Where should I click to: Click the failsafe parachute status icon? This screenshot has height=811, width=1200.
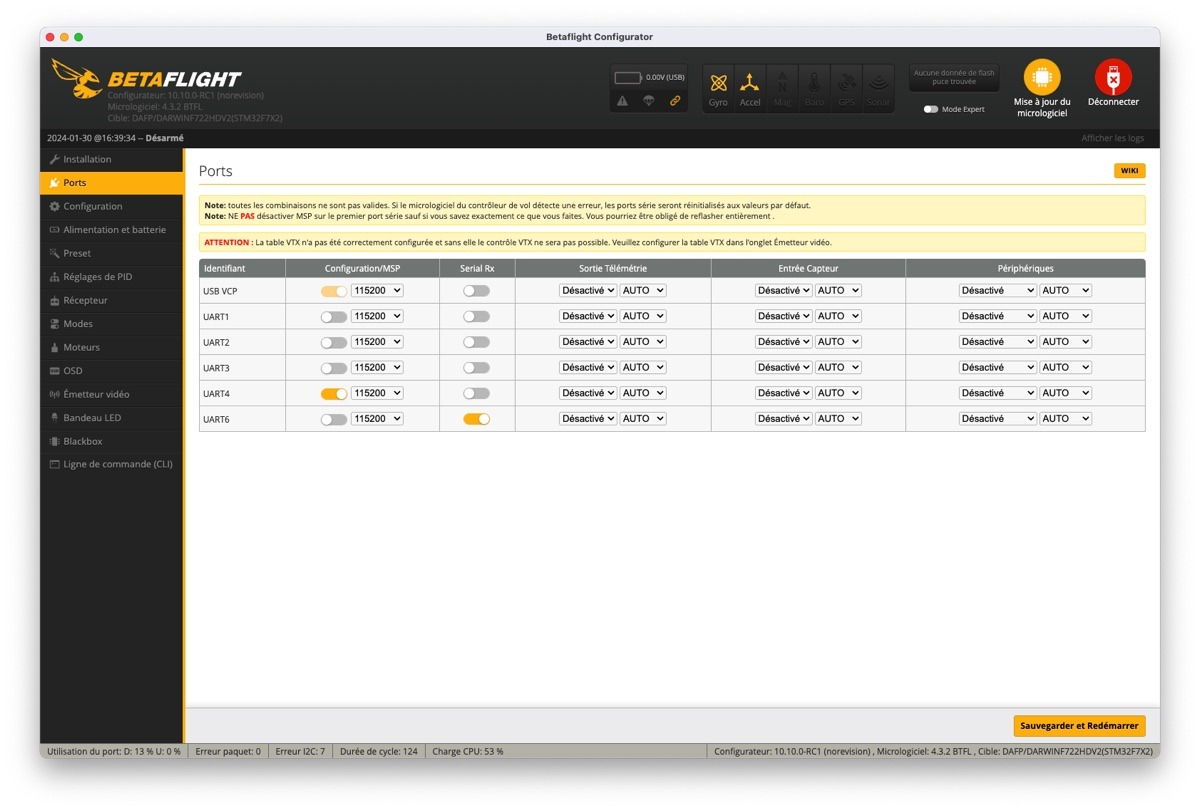[x=648, y=101]
